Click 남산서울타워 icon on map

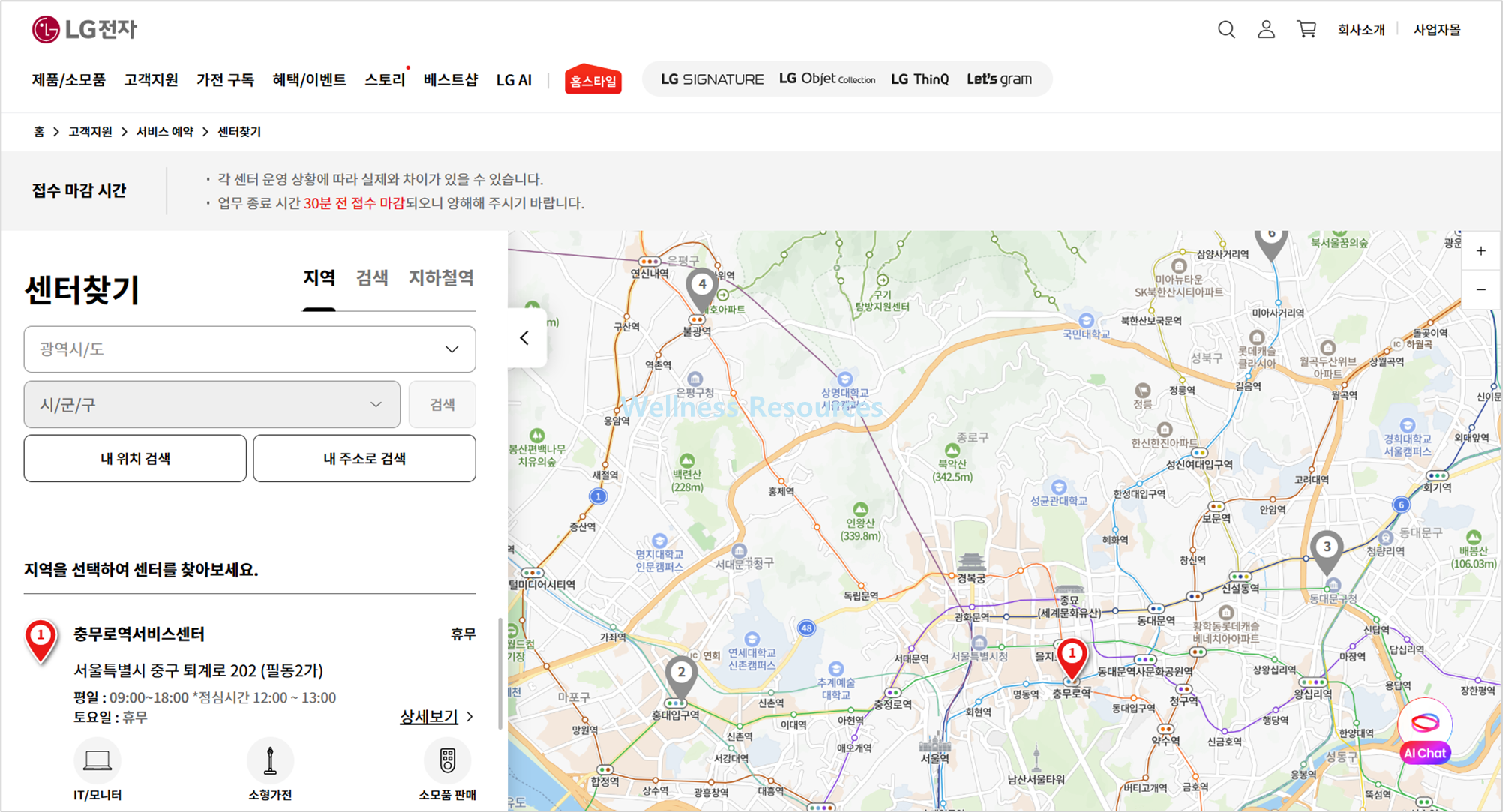click(x=1036, y=760)
